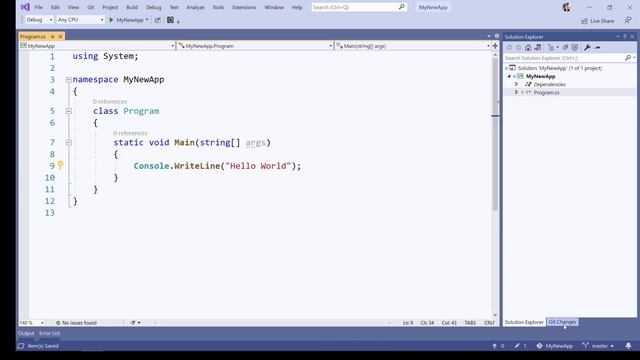Click MyNewApp repository in status bar
The height and width of the screenshot is (360, 640).
click(554, 346)
